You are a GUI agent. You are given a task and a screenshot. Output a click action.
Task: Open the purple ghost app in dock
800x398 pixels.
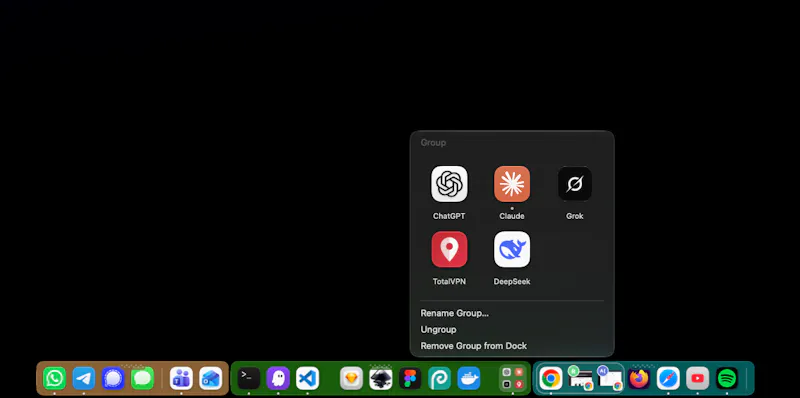tap(278, 379)
